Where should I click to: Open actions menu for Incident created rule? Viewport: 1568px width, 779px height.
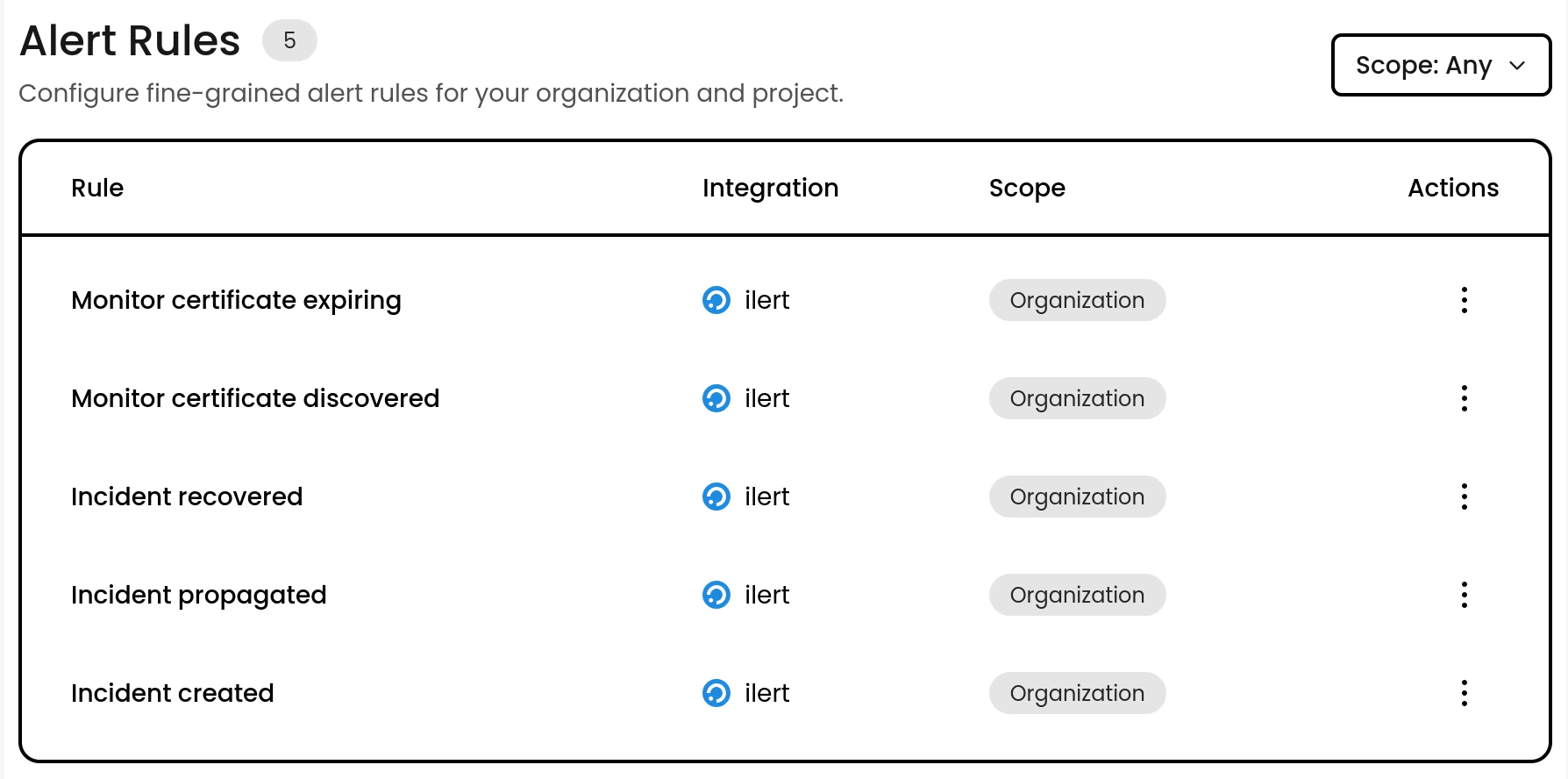[x=1464, y=693]
